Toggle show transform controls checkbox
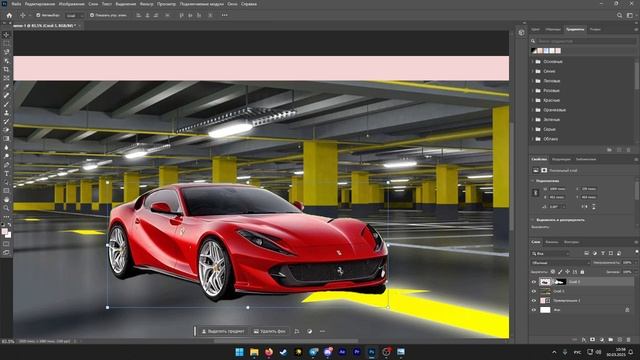640x360 pixels. pos(92,15)
